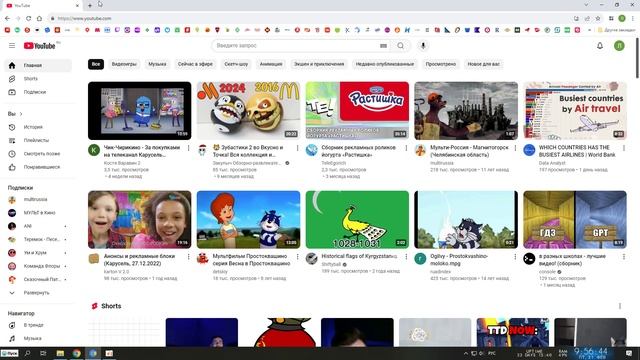Open options menu for Мульти-Россия Магнитогорск video
640x360 pixels.
[515, 148]
